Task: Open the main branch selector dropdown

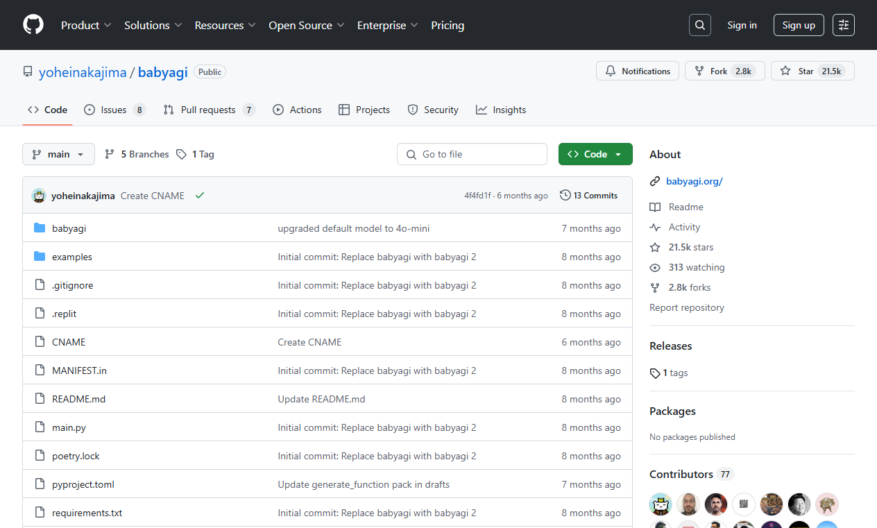Action: [x=58, y=154]
